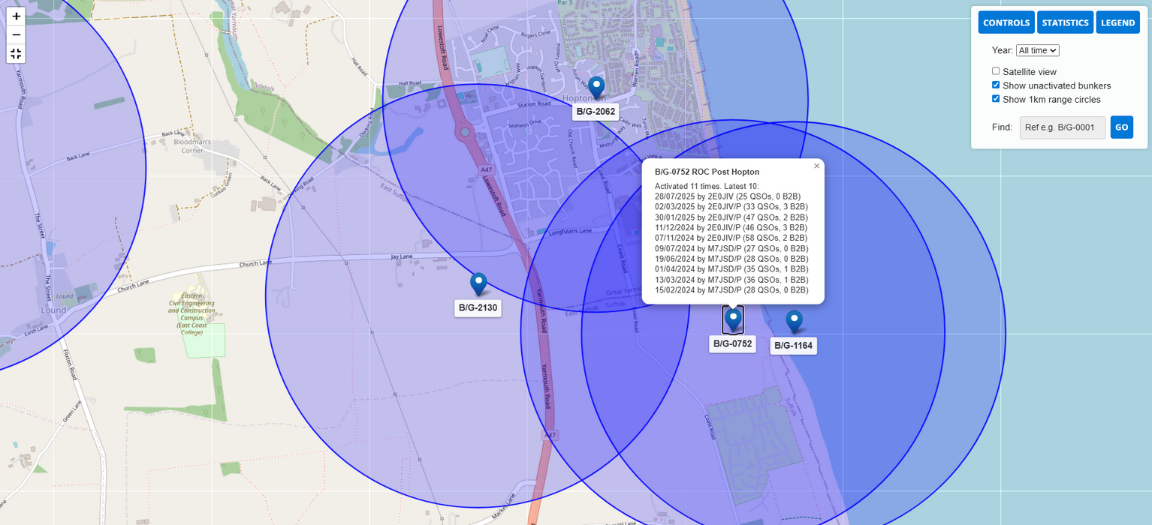This screenshot has height=525, width=1152.
Task: Open the Statistics tab
Action: click(x=1064, y=23)
